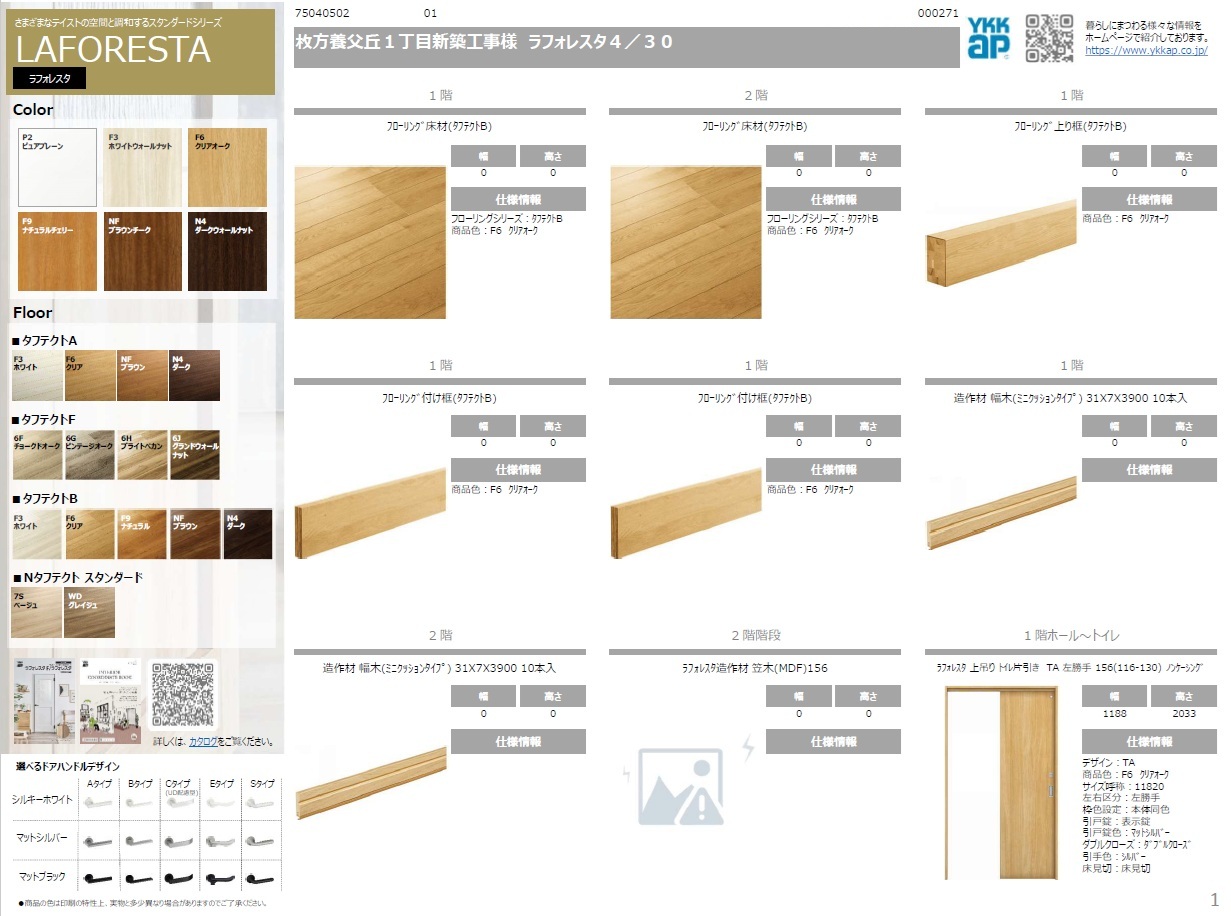Pick the N4 ダークウォールナット color swatch
Viewport: 1231px width, 916px height.
click(228, 251)
